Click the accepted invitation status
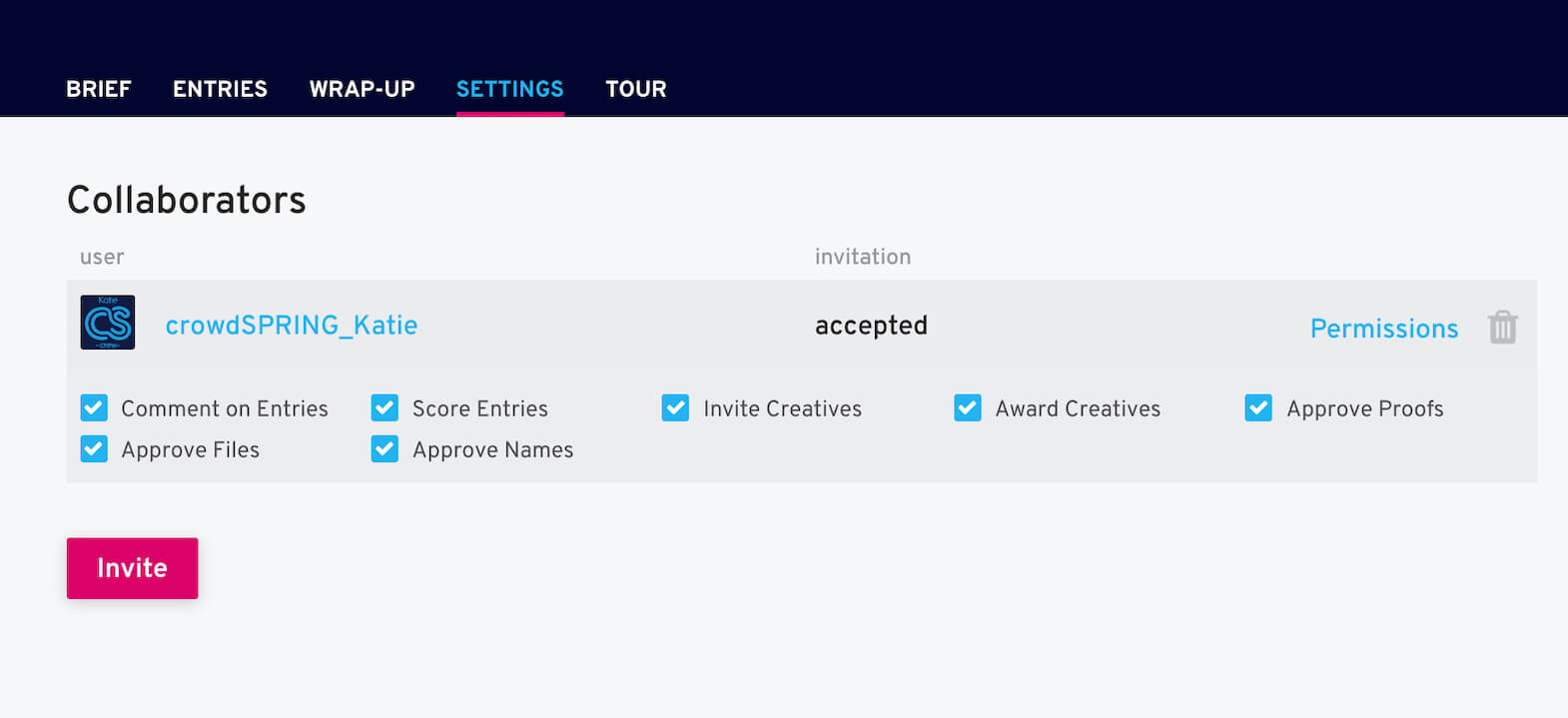Image resolution: width=1568 pixels, height=718 pixels. (871, 325)
